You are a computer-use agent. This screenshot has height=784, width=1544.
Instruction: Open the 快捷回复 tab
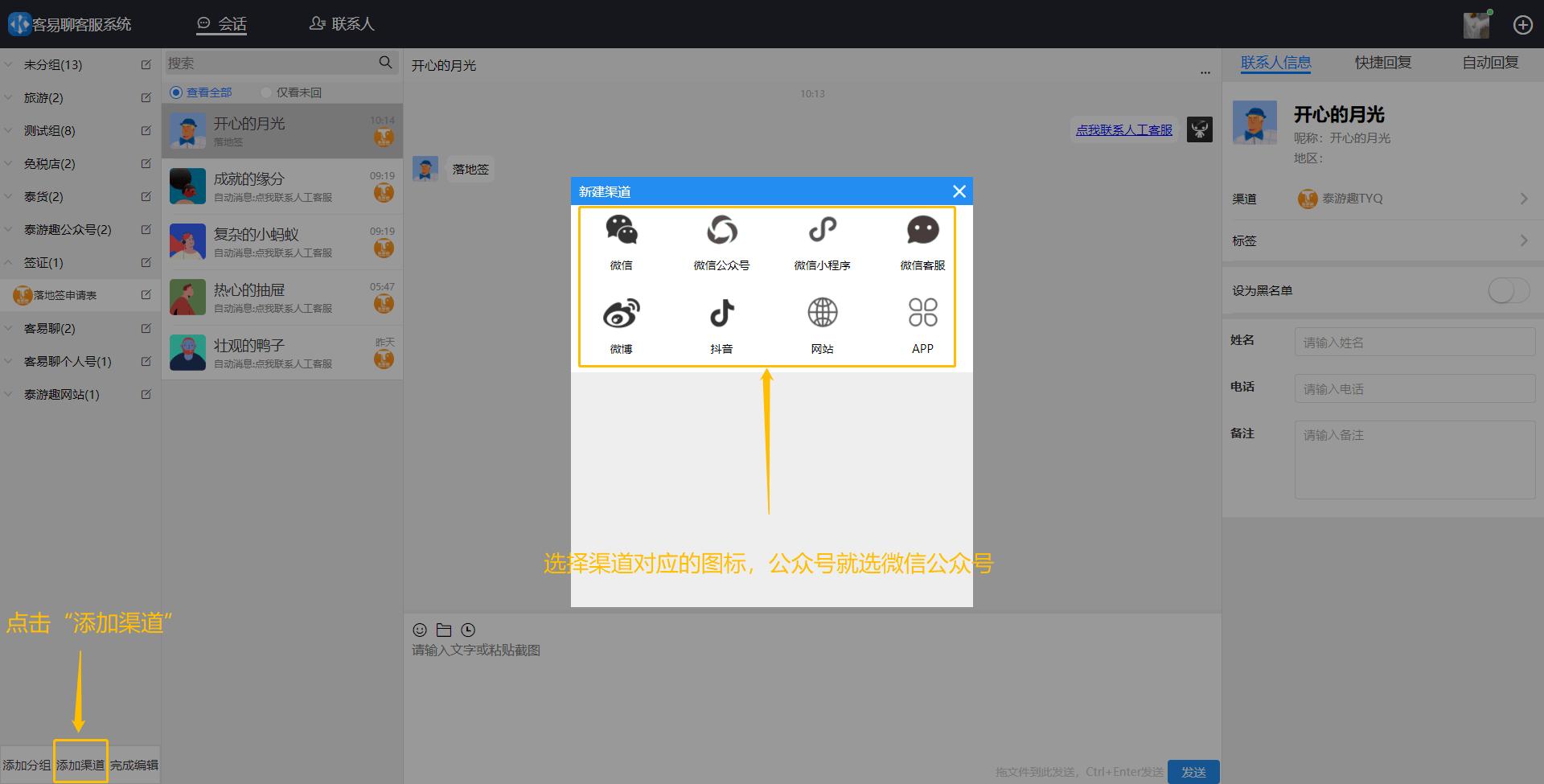(1382, 62)
